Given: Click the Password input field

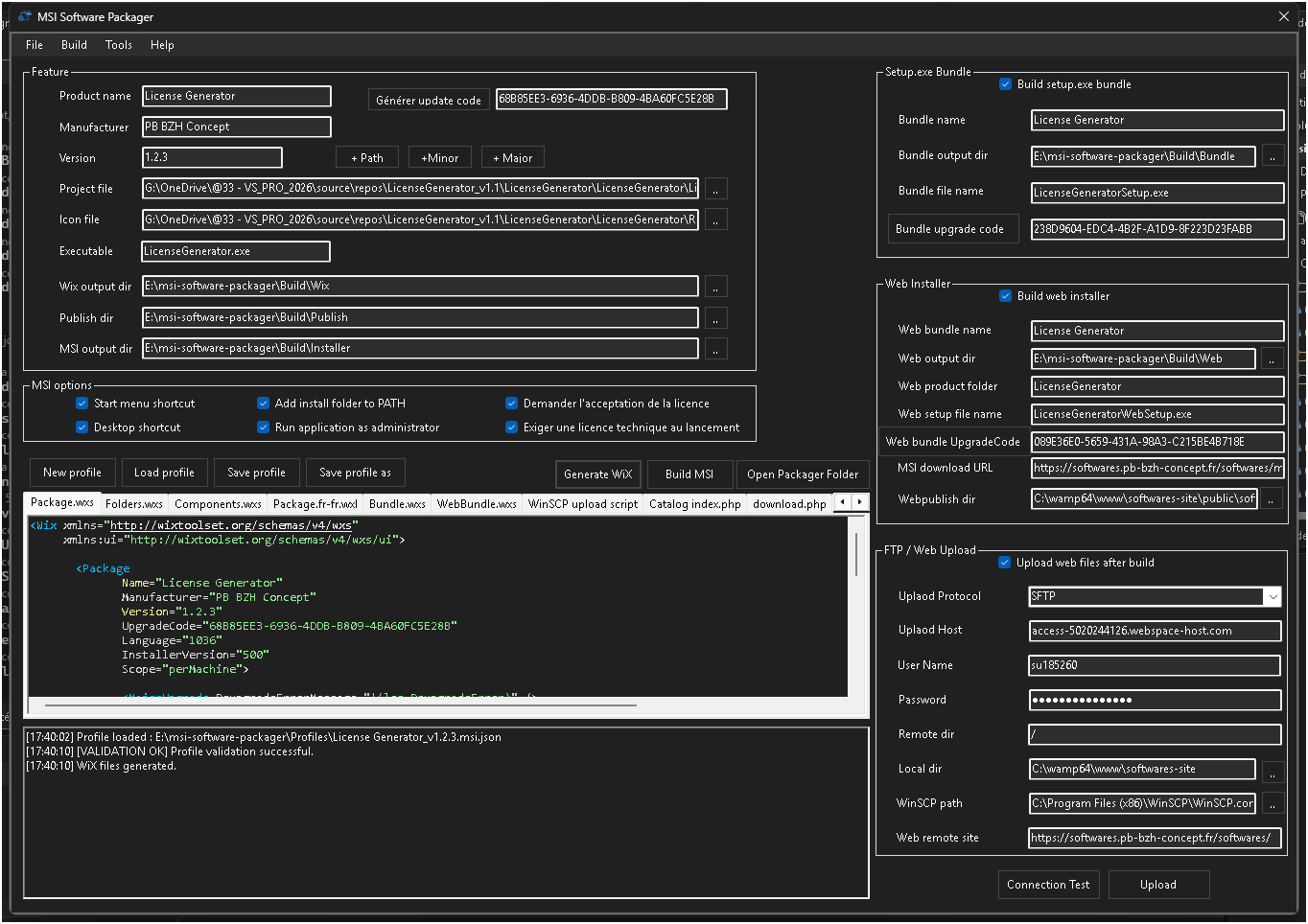Looking at the screenshot, I should (x=1155, y=700).
